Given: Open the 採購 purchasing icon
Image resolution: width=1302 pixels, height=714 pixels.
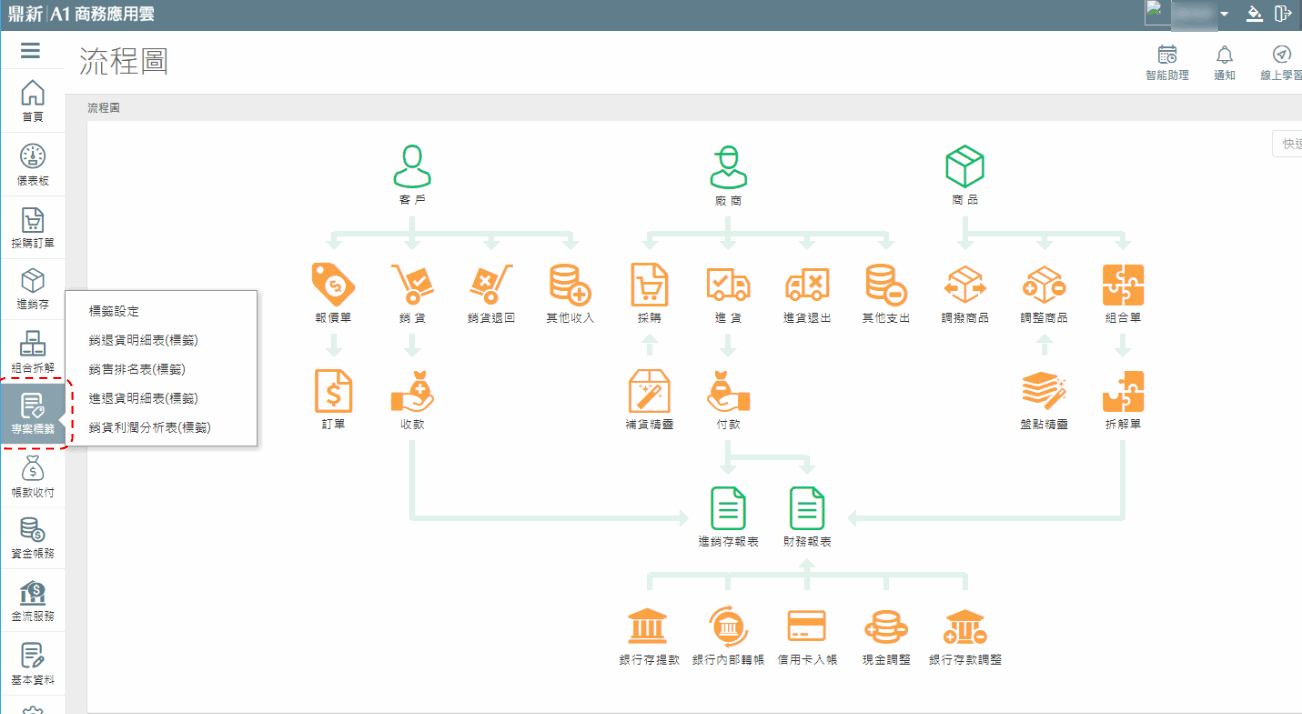Looking at the screenshot, I should (649, 285).
